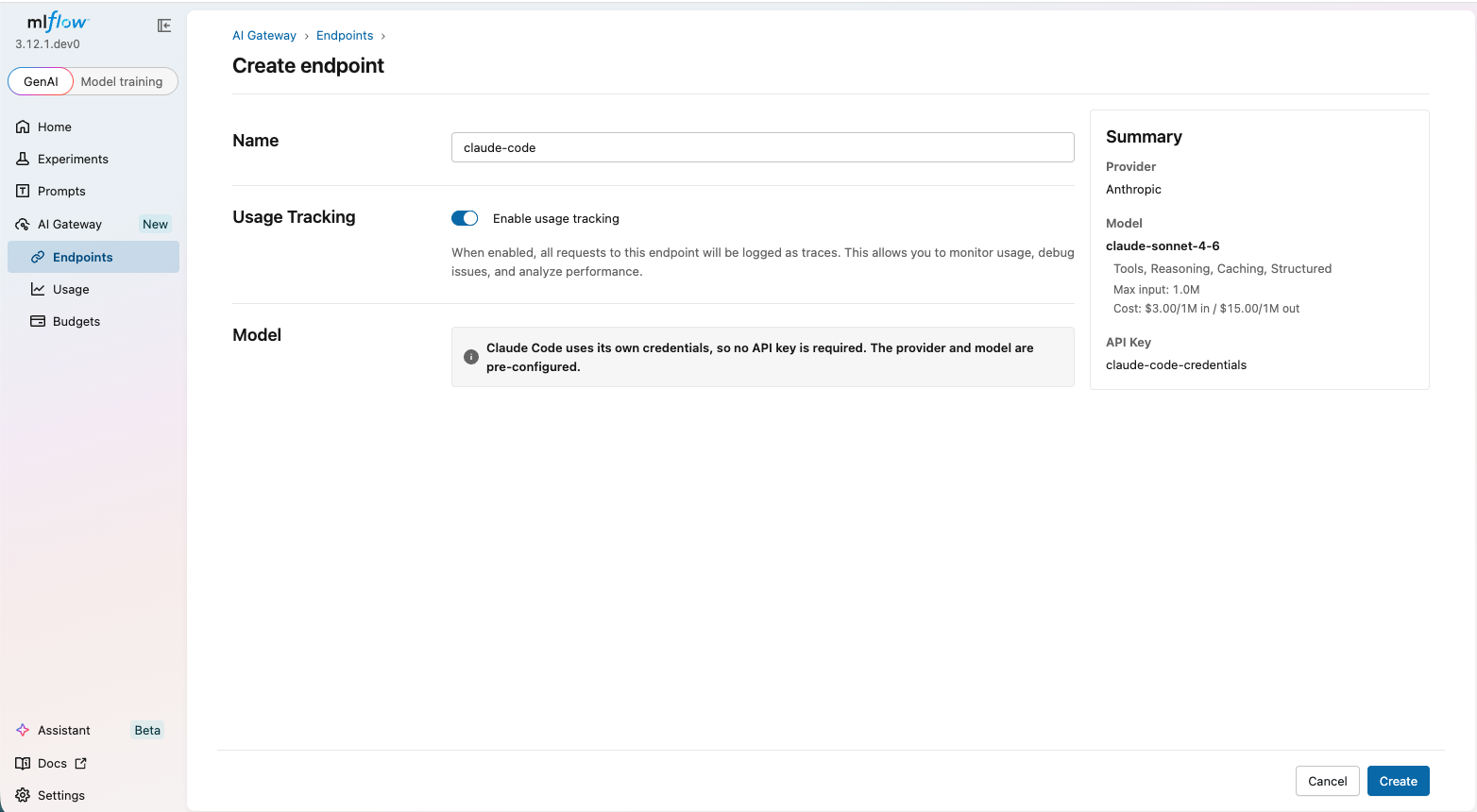Click the AI Gateway breadcrumb link

pyautogui.click(x=264, y=35)
